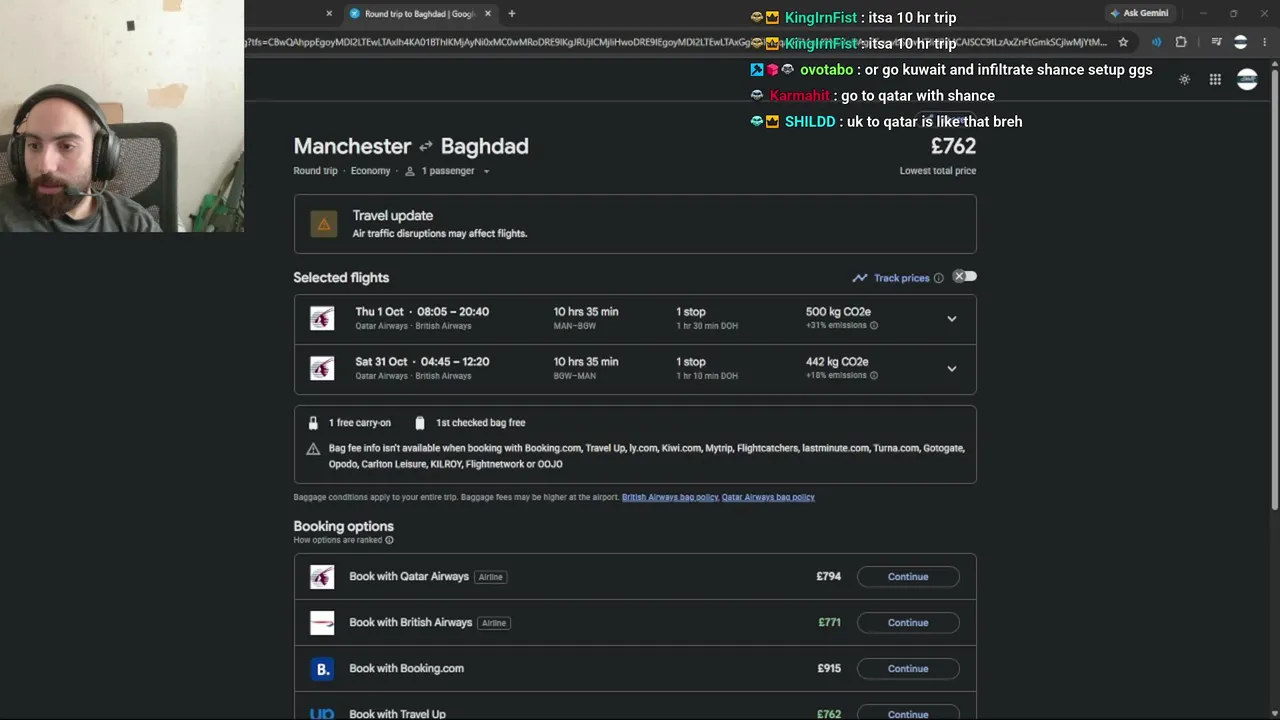Click the Ask Gemini button
Screen dimensions: 1280x720
(1138, 13)
